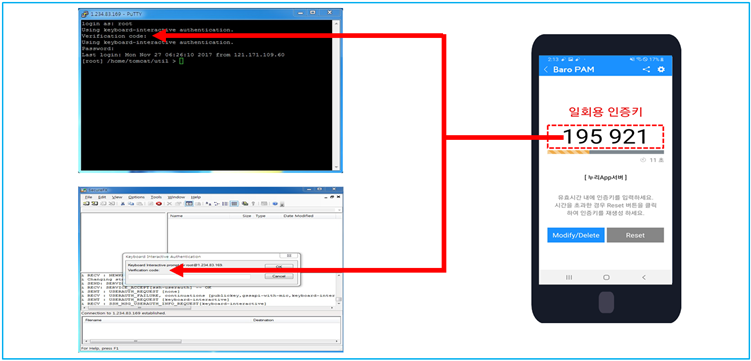Click the red stop icon in SecureFX toolbar
This screenshot has height=361, width=751.
pyautogui.click(x=159, y=203)
